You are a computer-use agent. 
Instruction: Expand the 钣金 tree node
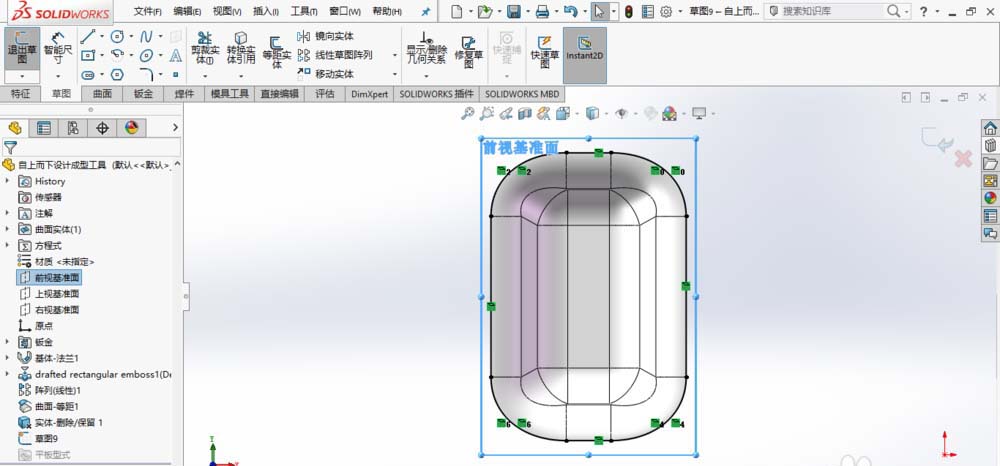(x=8, y=342)
